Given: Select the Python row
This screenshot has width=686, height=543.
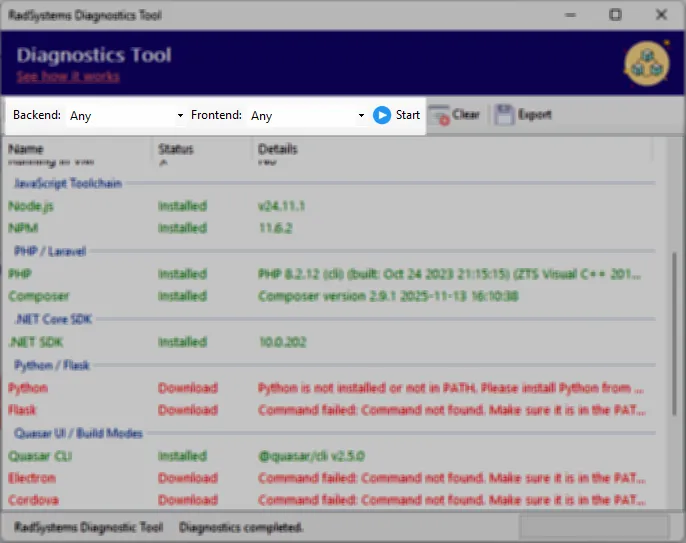Looking at the screenshot, I should coord(28,388).
